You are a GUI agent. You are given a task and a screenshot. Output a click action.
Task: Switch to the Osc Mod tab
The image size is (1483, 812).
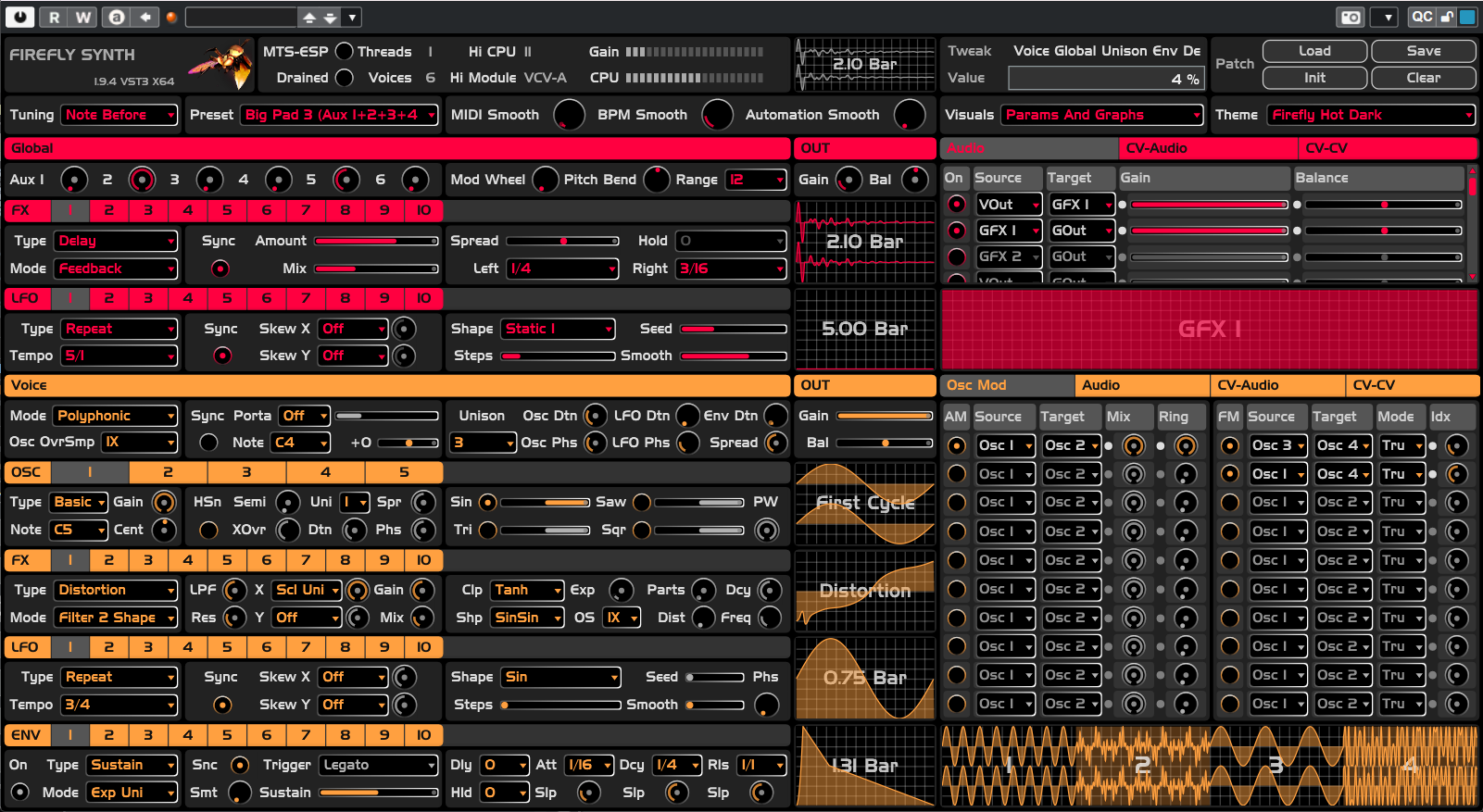coord(1007,385)
